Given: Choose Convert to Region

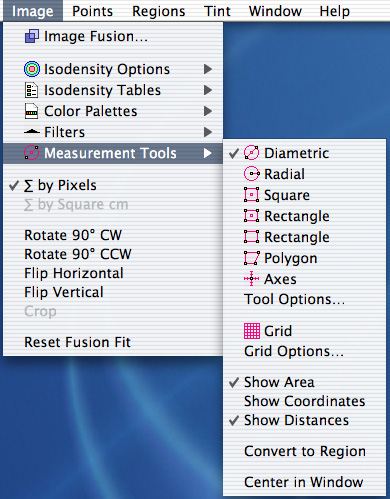Looking at the screenshot, I should (304, 451).
